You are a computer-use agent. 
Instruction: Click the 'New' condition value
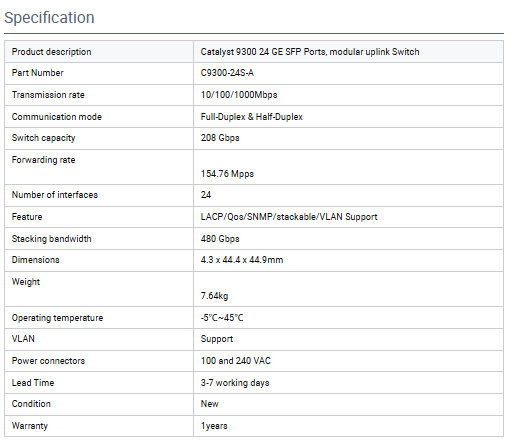coord(209,404)
